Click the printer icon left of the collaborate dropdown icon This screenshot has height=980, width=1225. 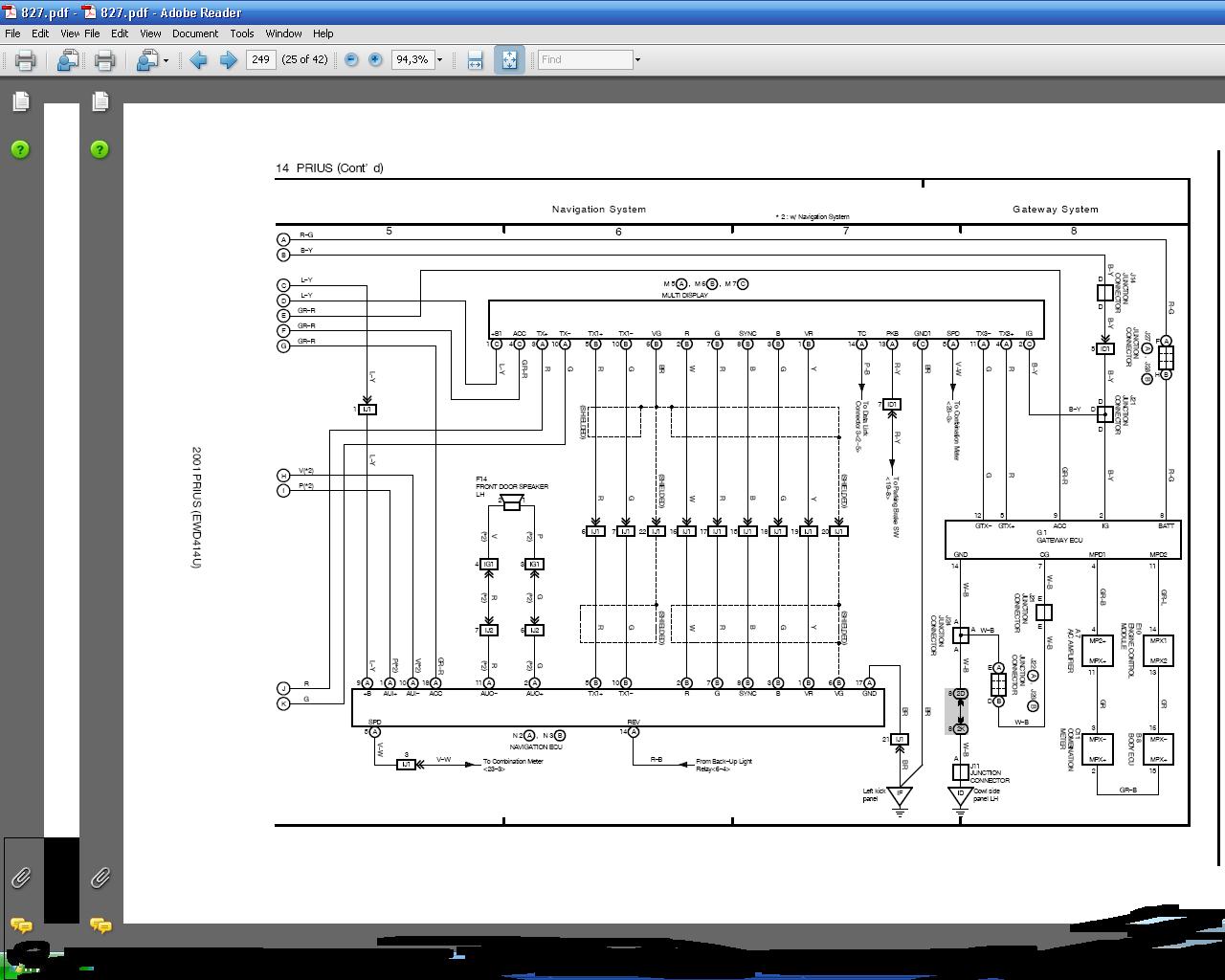pyautogui.click(x=104, y=60)
